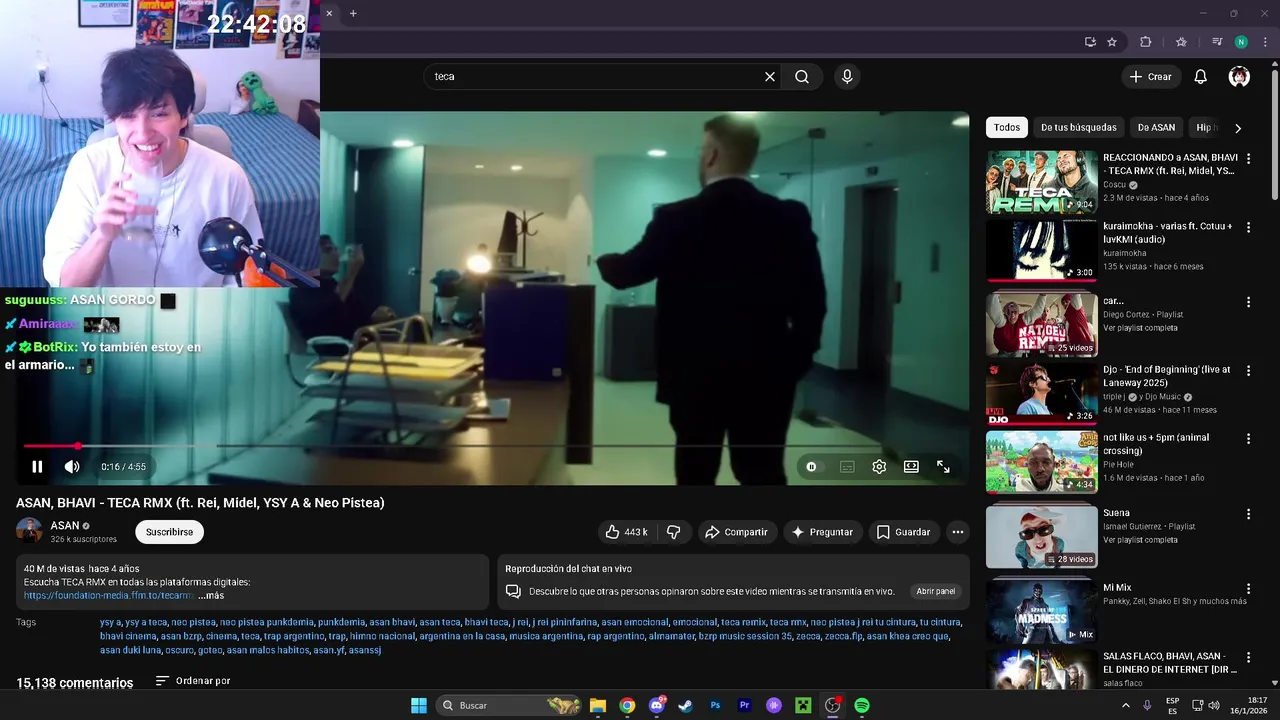Screen dimensions: 1280x720
Task: Pause the video with the pause button
Action: coord(37,467)
